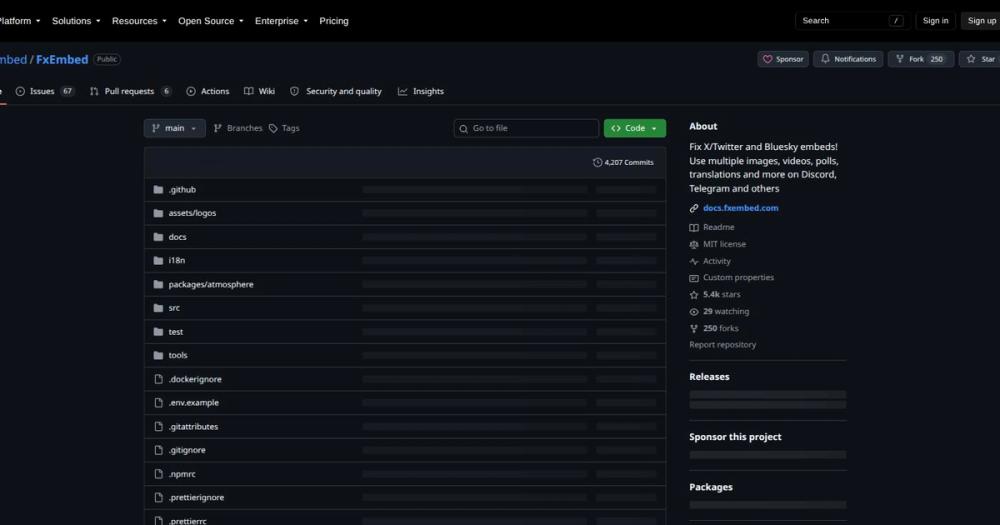This screenshot has width=1000, height=525.
Task: Open the Releases section heading
Action: [709, 377]
